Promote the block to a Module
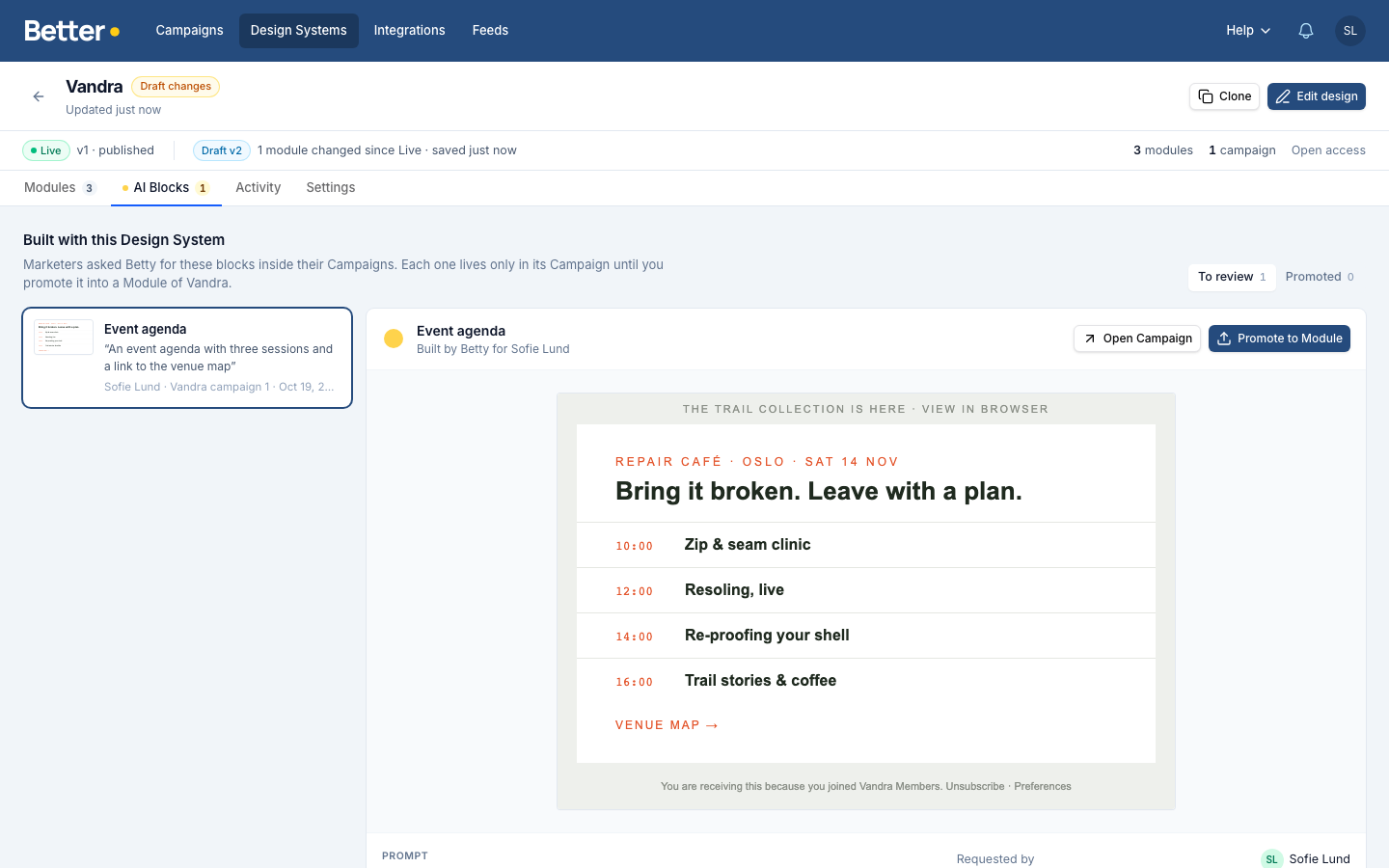The width and height of the screenshot is (1389, 868). click(x=1279, y=339)
